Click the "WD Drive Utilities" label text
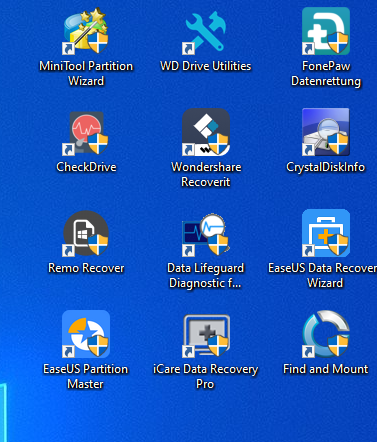The image size is (377, 442). (x=206, y=66)
